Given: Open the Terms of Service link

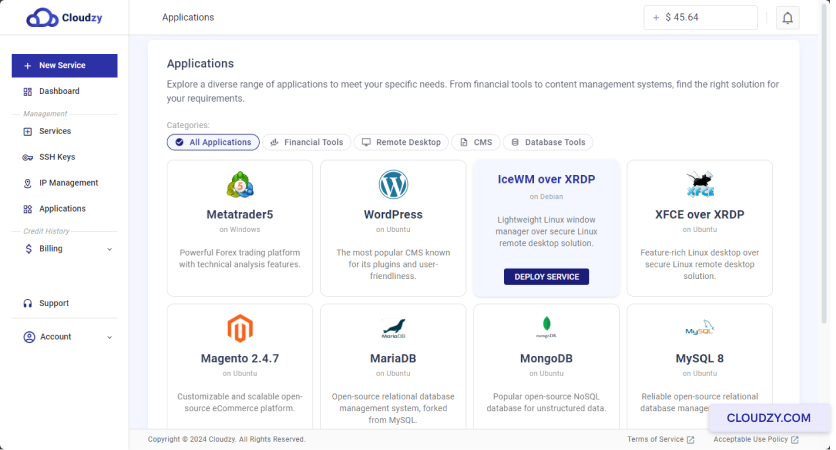Looking at the screenshot, I should point(655,439).
